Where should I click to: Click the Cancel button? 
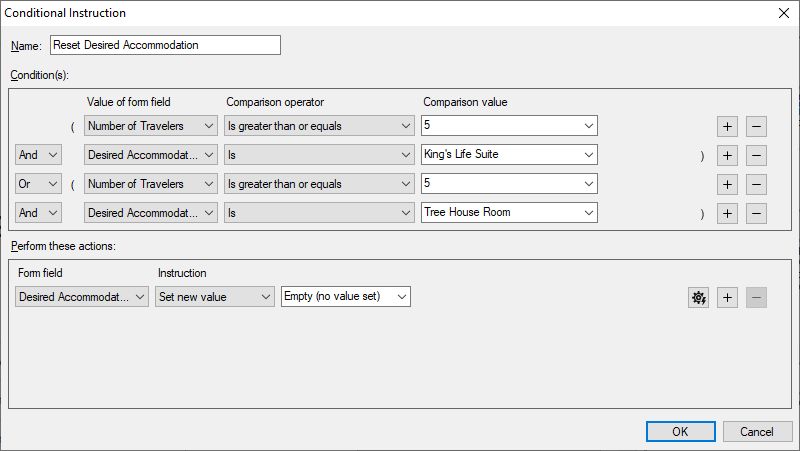coord(757,432)
